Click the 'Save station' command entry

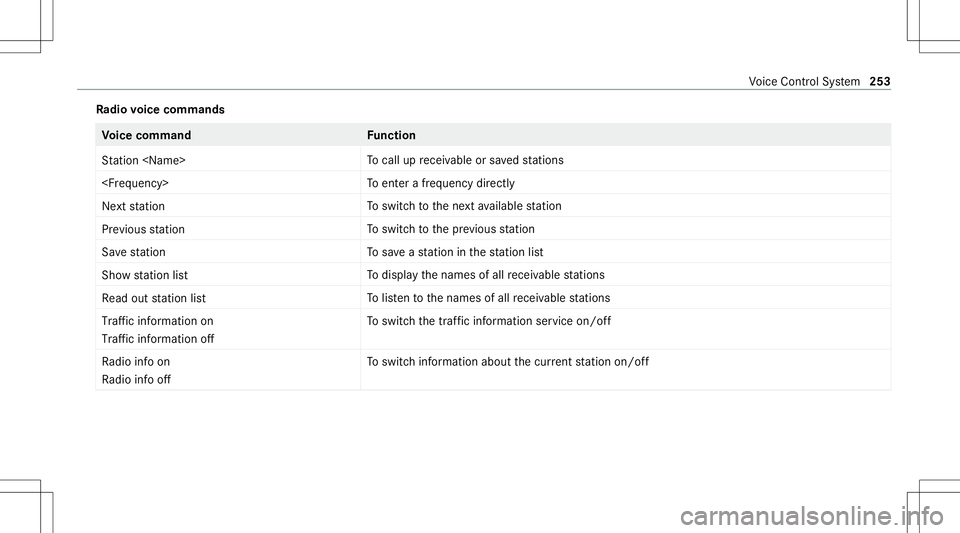tap(133, 252)
